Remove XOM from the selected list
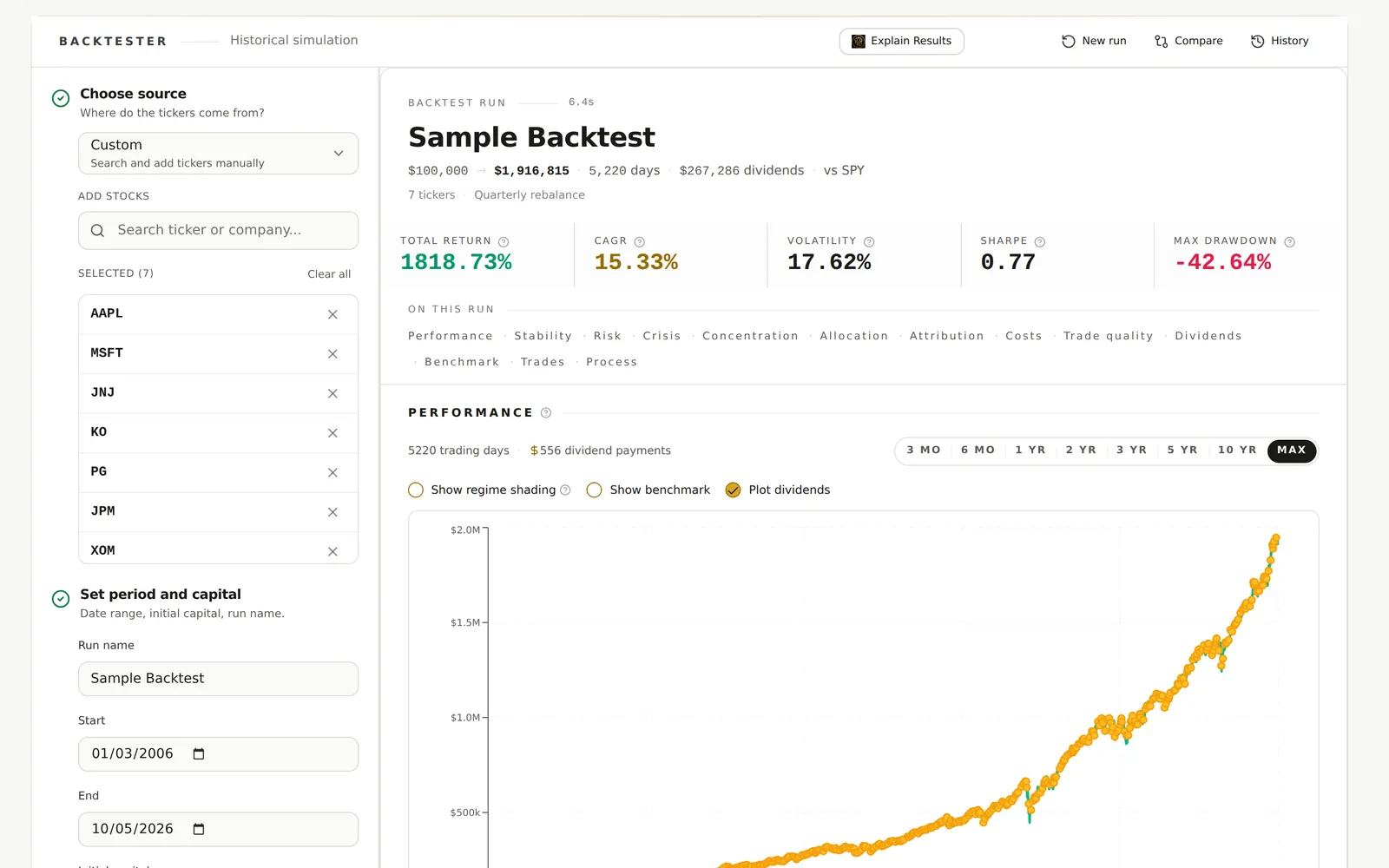 tap(332, 551)
